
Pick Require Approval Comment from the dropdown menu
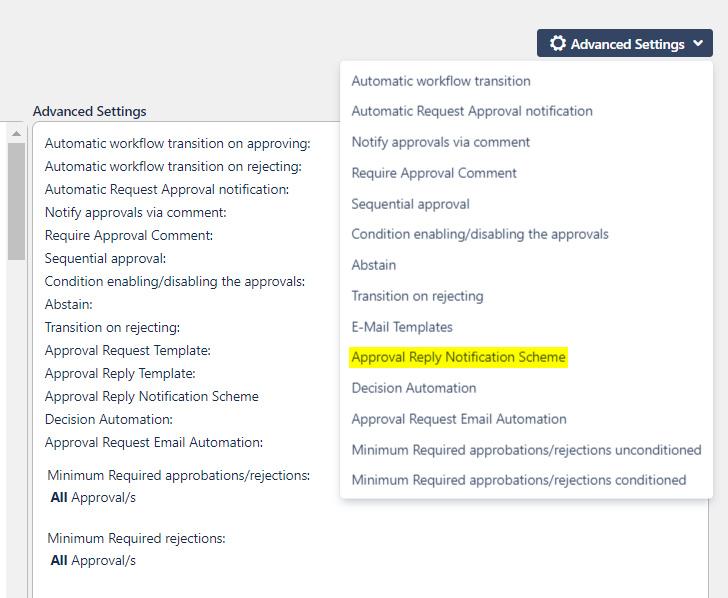coord(434,173)
